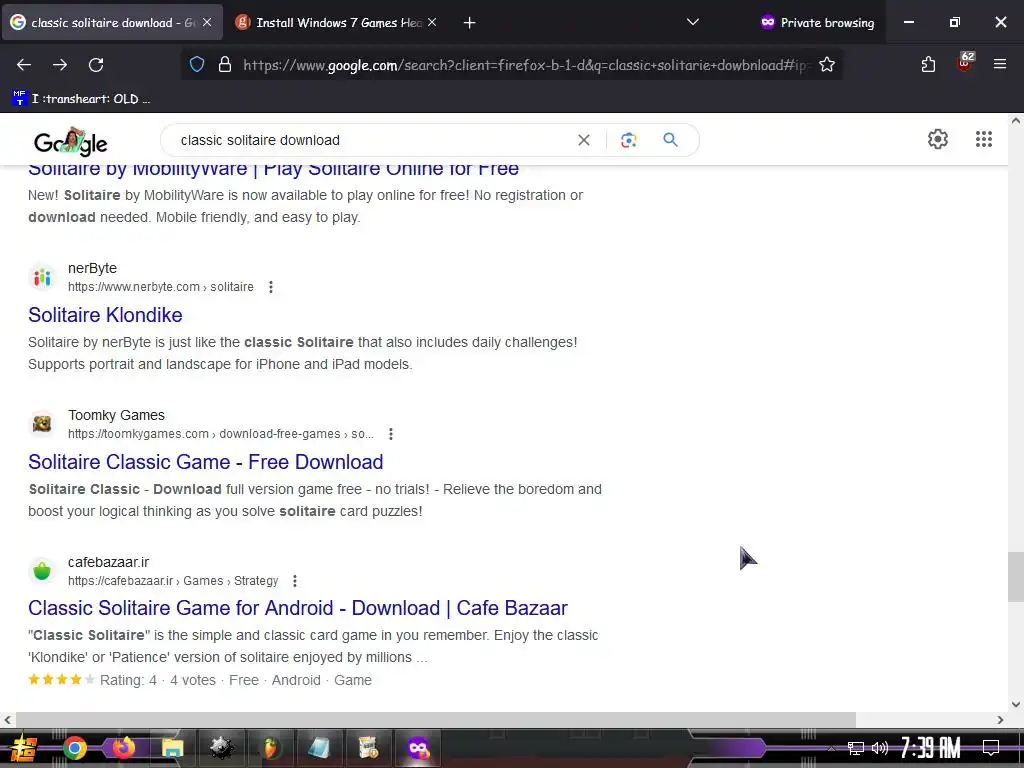Image resolution: width=1024 pixels, height=768 pixels.
Task: Submit search with the magnifier icon
Action: 670,139
